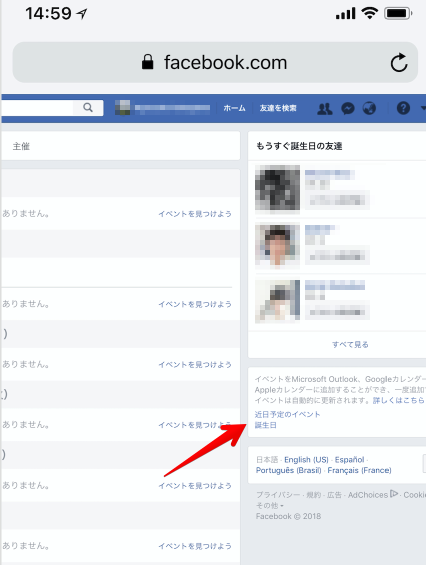Open the friend requests icon
426x565 pixels.
coord(325,108)
